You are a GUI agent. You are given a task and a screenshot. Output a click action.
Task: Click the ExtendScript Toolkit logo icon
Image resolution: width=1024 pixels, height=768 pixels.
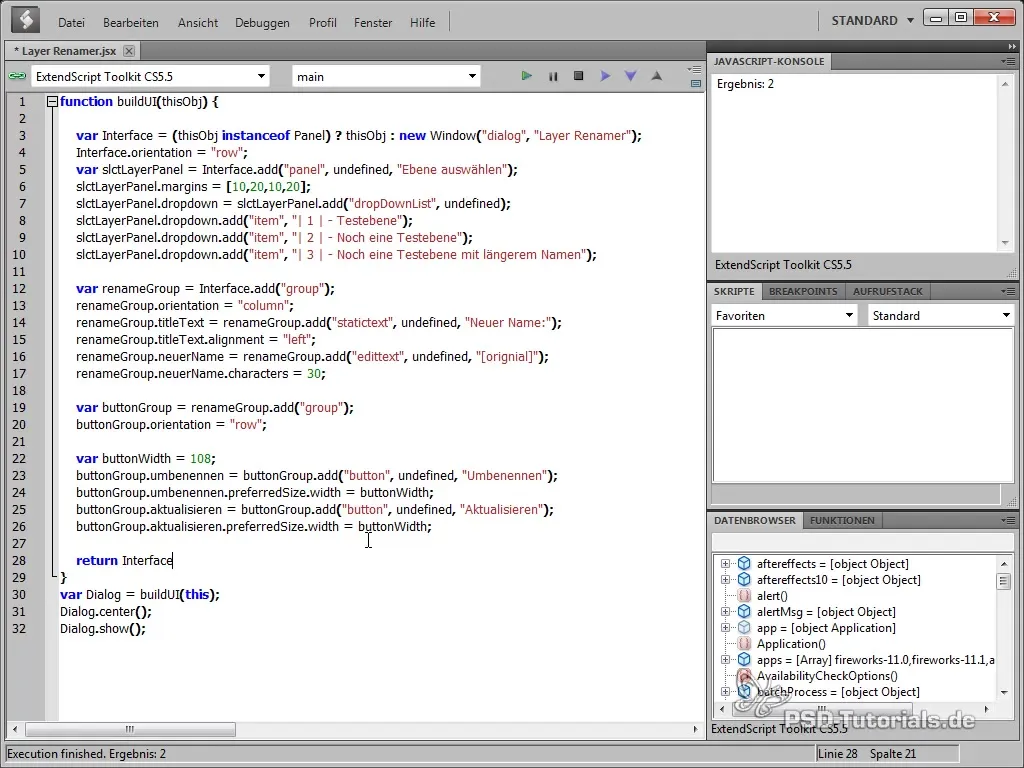point(25,20)
